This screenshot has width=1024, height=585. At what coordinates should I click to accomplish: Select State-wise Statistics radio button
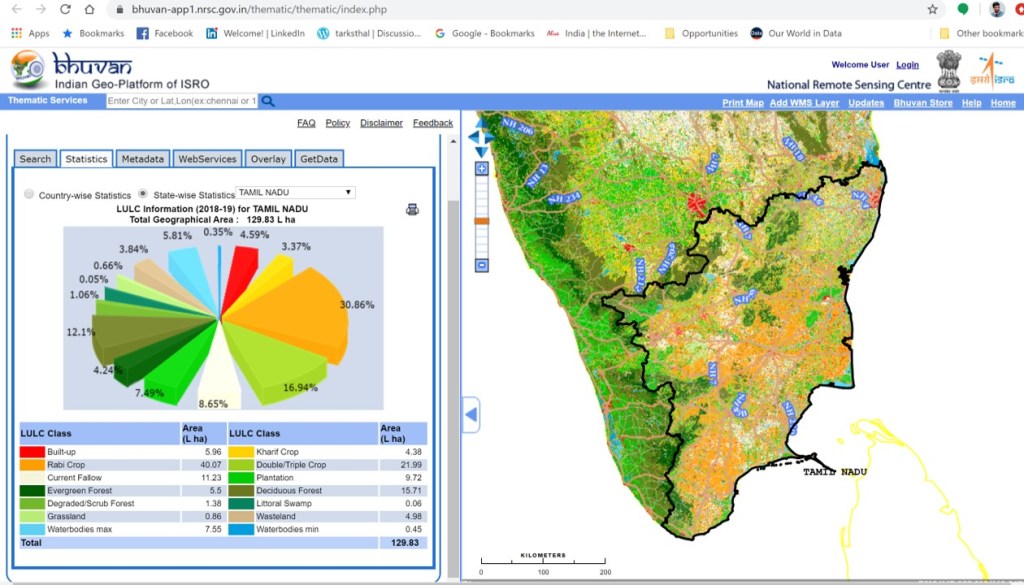[x=144, y=193]
